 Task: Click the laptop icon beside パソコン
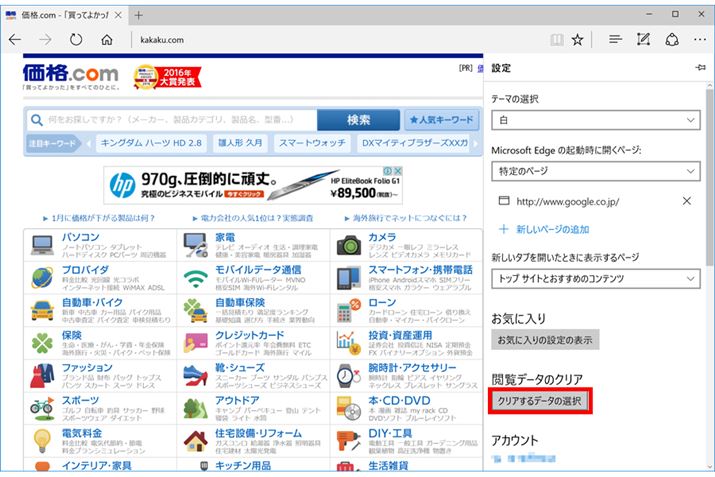pos(42,245)
